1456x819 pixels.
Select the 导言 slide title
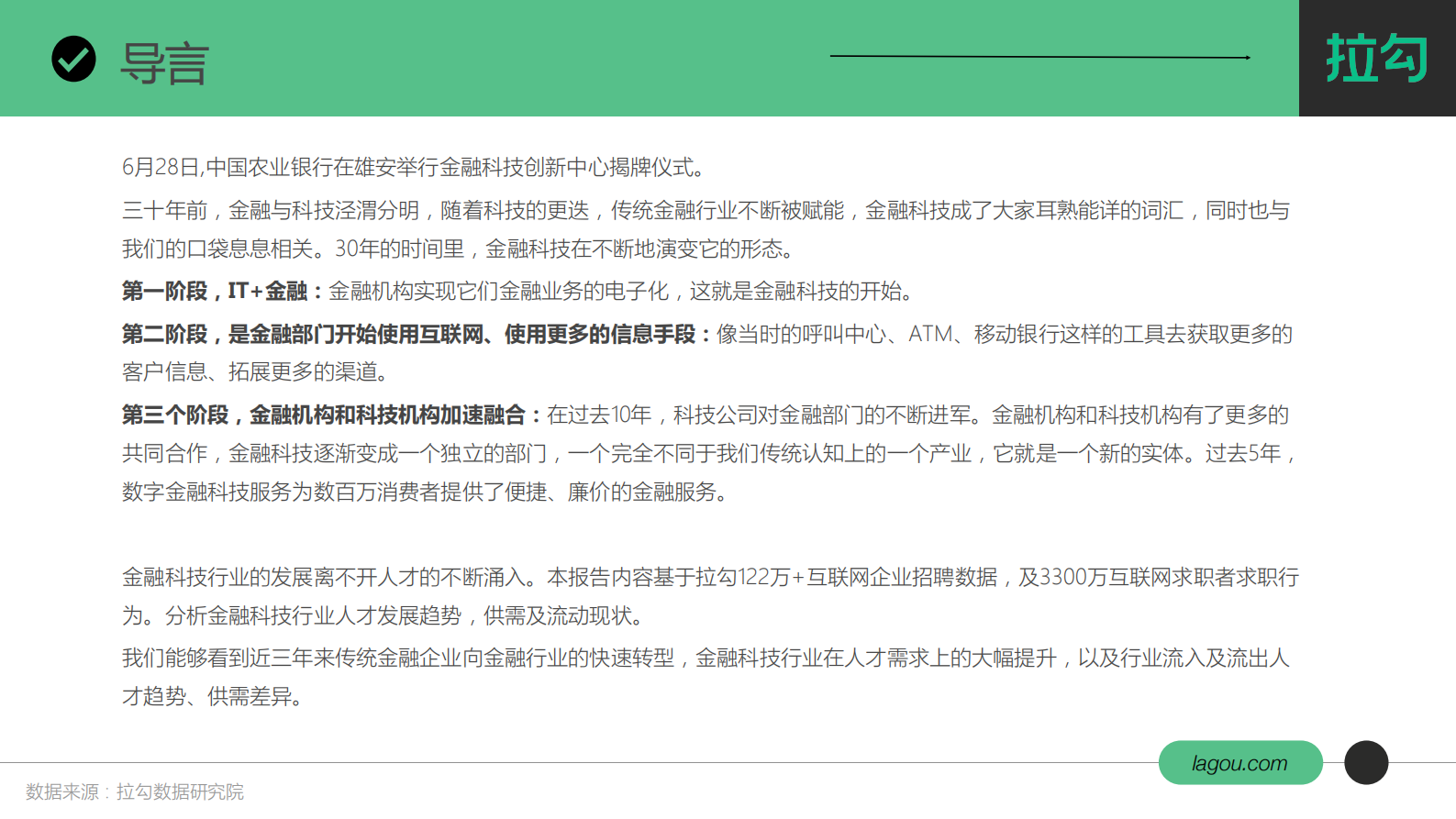pos(165,64)
